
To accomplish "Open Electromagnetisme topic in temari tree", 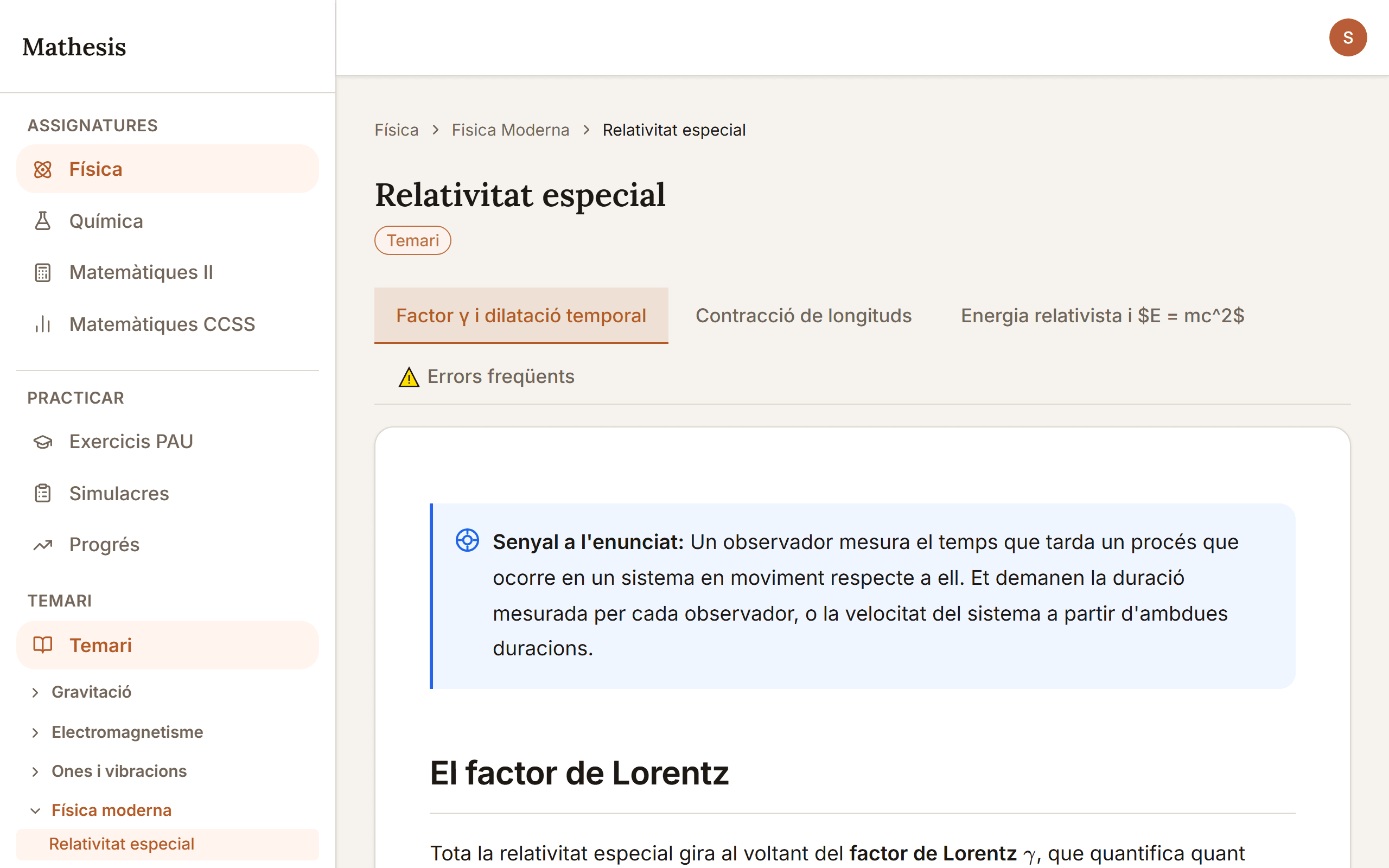I will (x=128, y=732).
